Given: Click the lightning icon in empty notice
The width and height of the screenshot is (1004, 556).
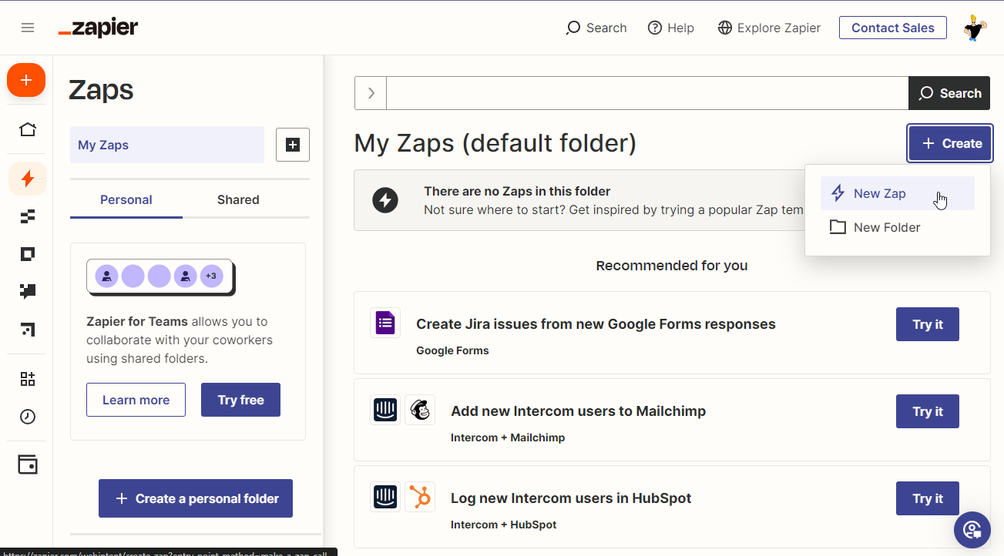Looking at the screenshot, I should pos(385,200).
